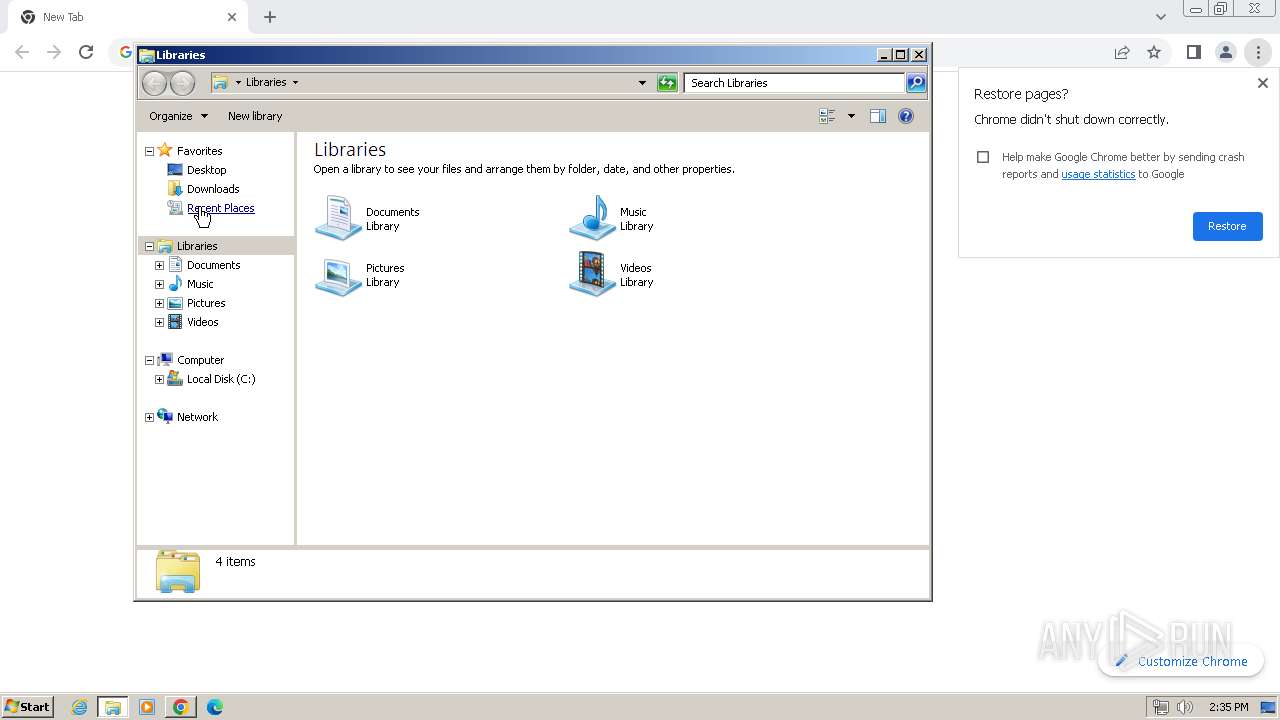Close the New Tab tab
Image resolution: width=1280 pixels, height=720 pixels.
(231, 17)
